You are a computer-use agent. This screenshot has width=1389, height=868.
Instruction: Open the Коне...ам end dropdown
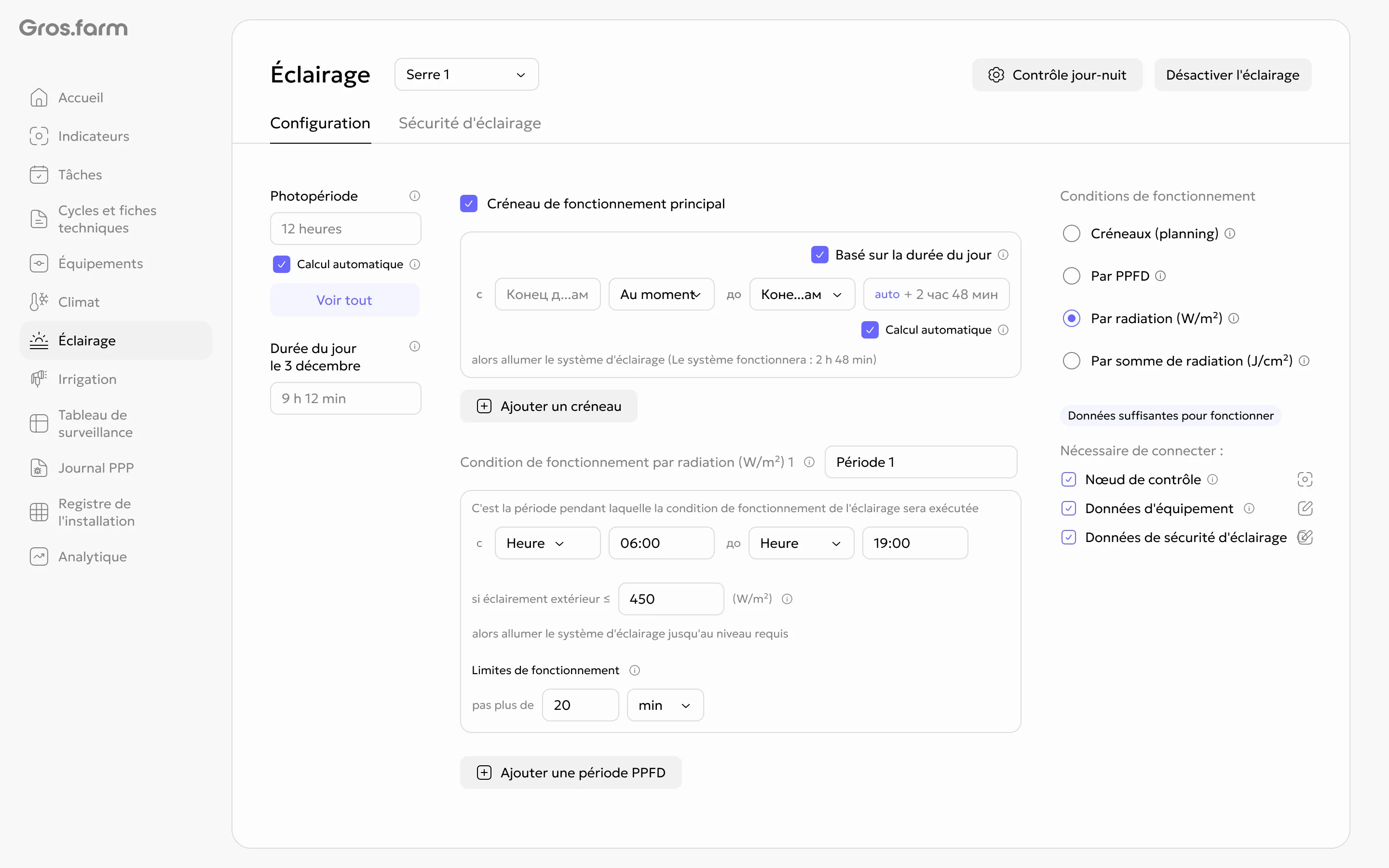pos(802,295)
